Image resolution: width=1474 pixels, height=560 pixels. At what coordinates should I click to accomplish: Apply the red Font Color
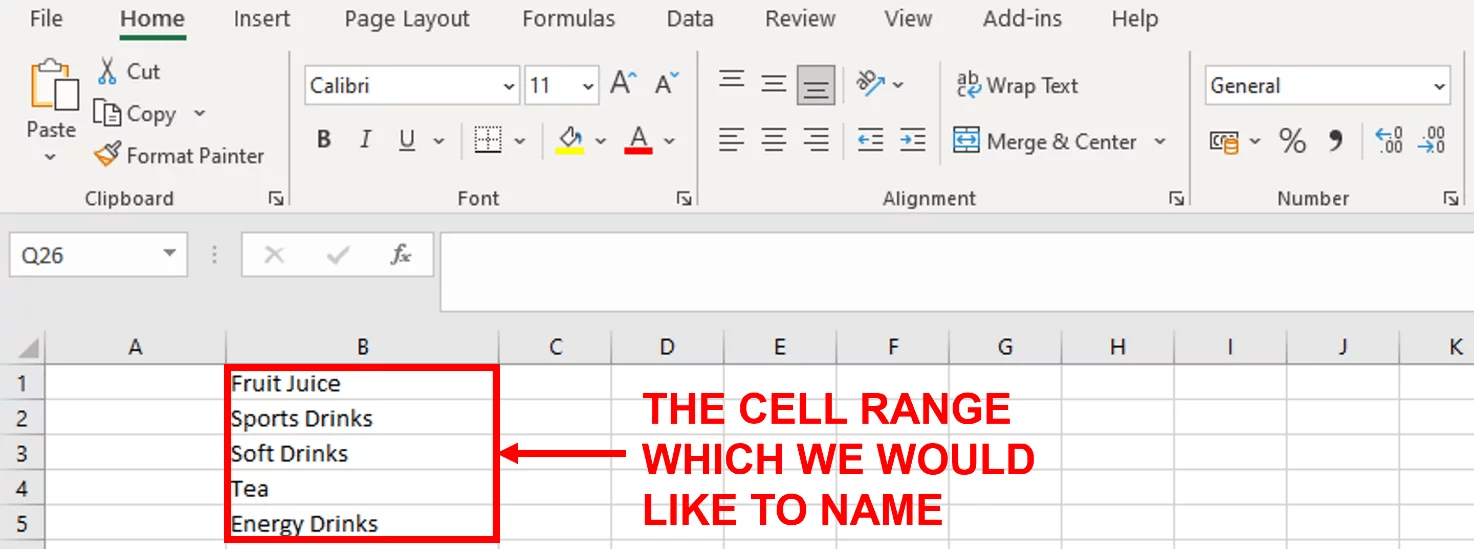coord(639,140)
